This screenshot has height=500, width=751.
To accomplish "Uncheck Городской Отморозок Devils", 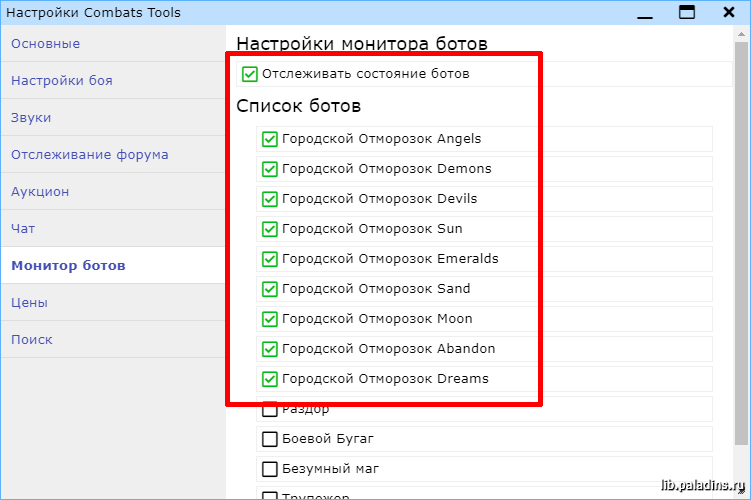I will click(x=269, y=199).
